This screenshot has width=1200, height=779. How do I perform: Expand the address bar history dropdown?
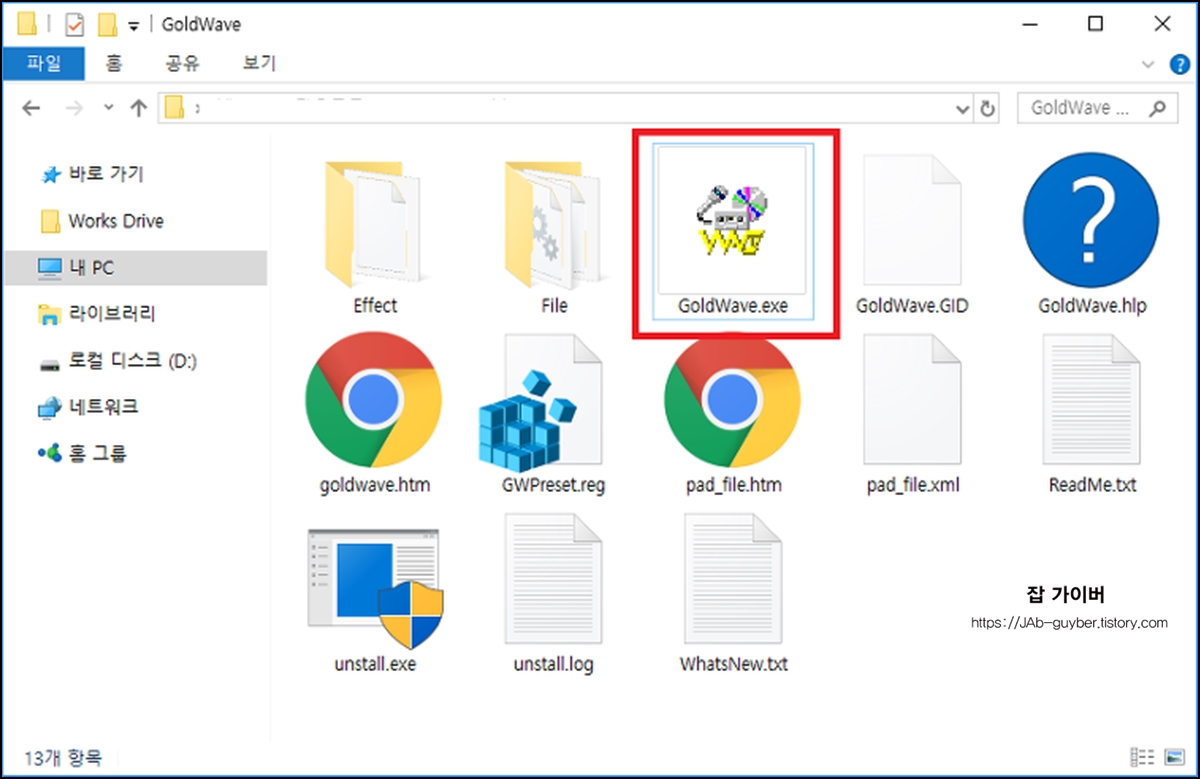pyautogui.click(x=963, y=109)
